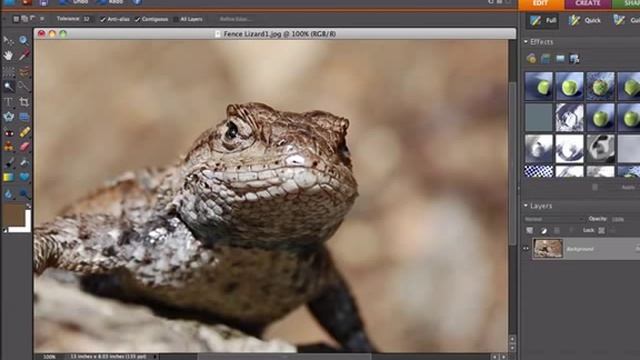Select the Move tool

[x=8, y=40]
